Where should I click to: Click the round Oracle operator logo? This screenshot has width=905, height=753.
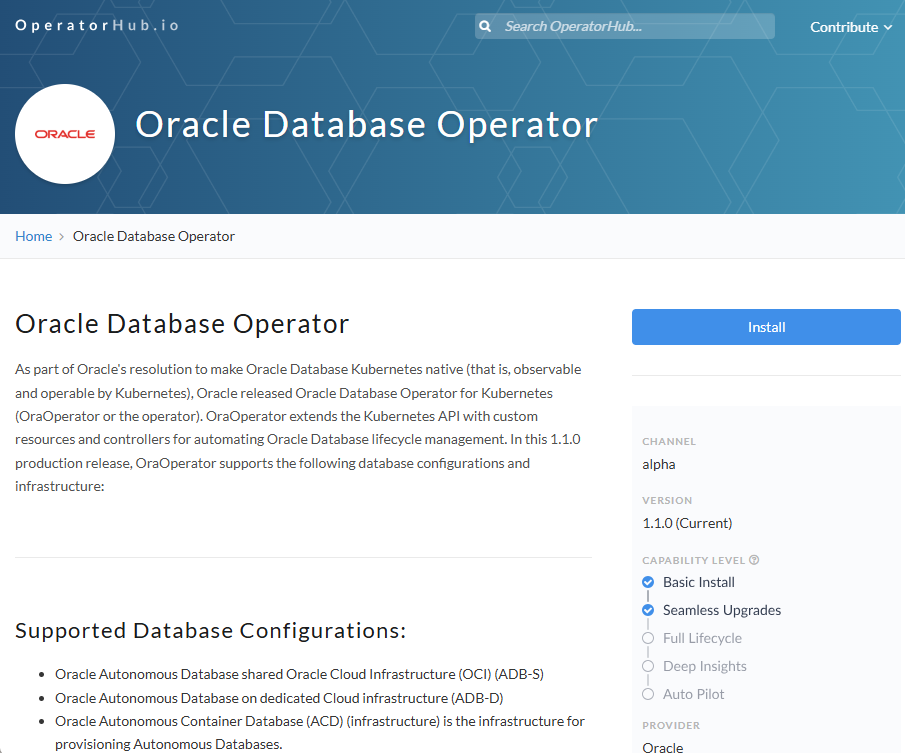(x=64, y=134)
